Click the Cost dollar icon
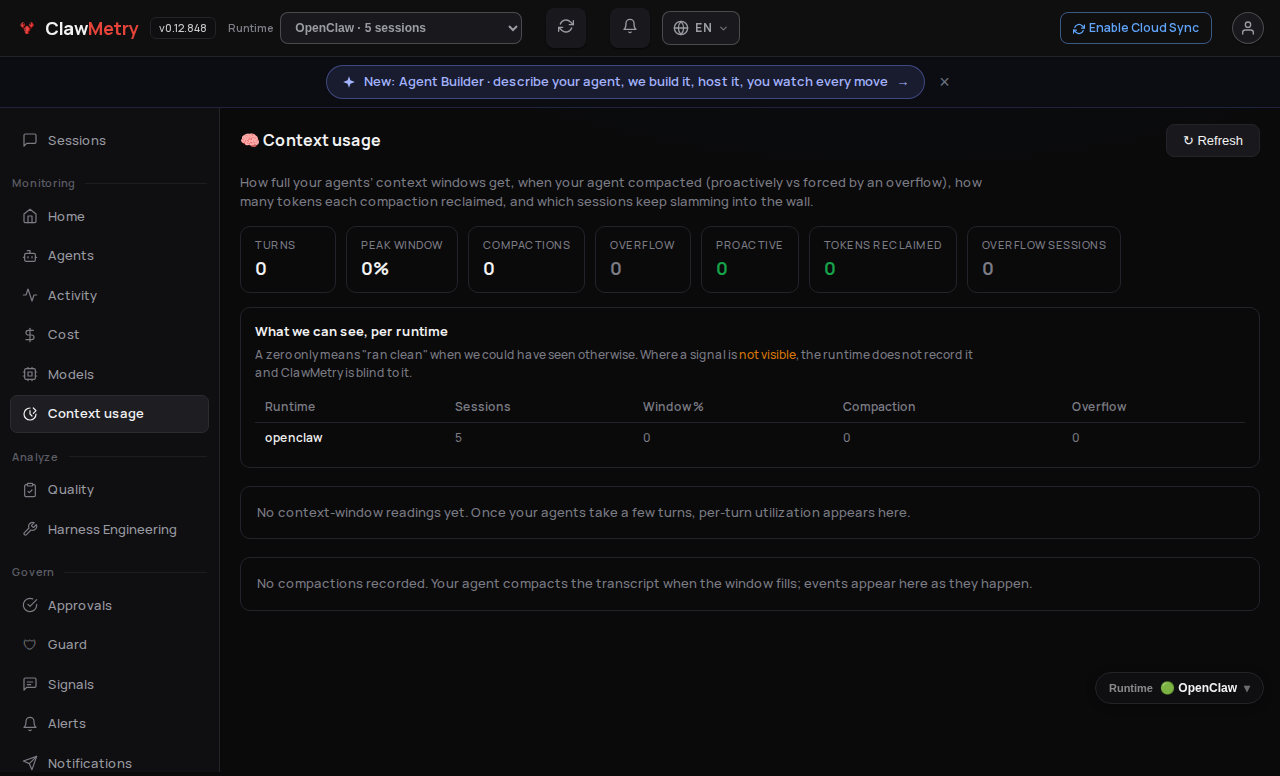 click(30, 334)
